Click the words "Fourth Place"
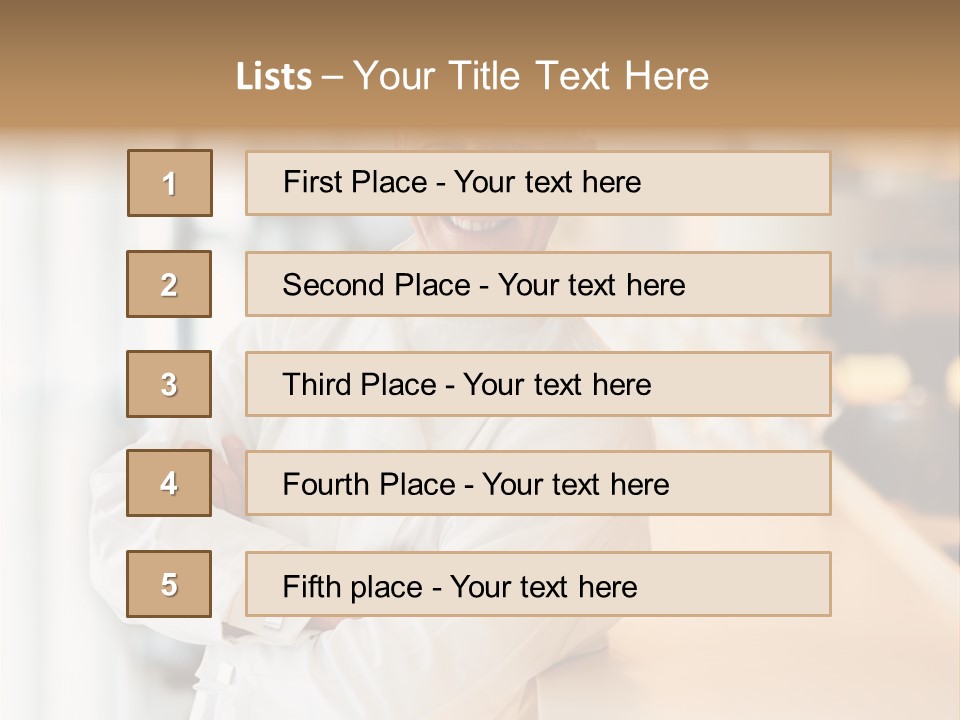 368,485
